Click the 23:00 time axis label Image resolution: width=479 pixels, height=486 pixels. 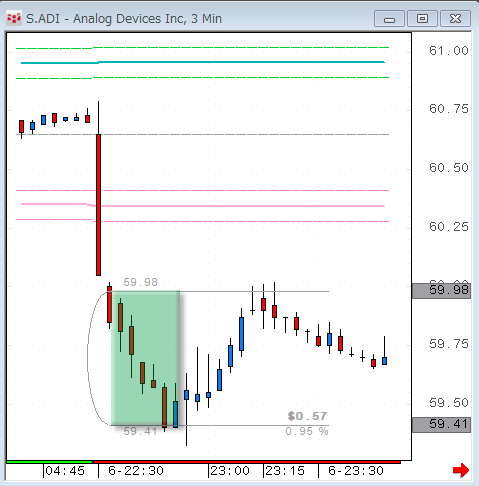[230, 471]
